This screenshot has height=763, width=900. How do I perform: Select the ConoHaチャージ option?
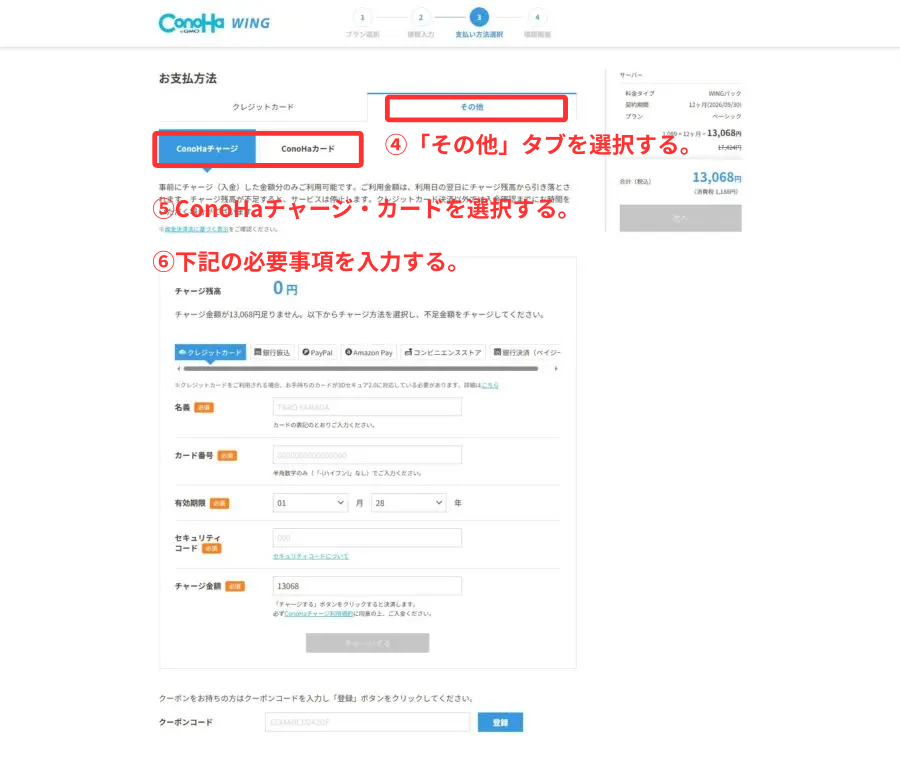207,149
